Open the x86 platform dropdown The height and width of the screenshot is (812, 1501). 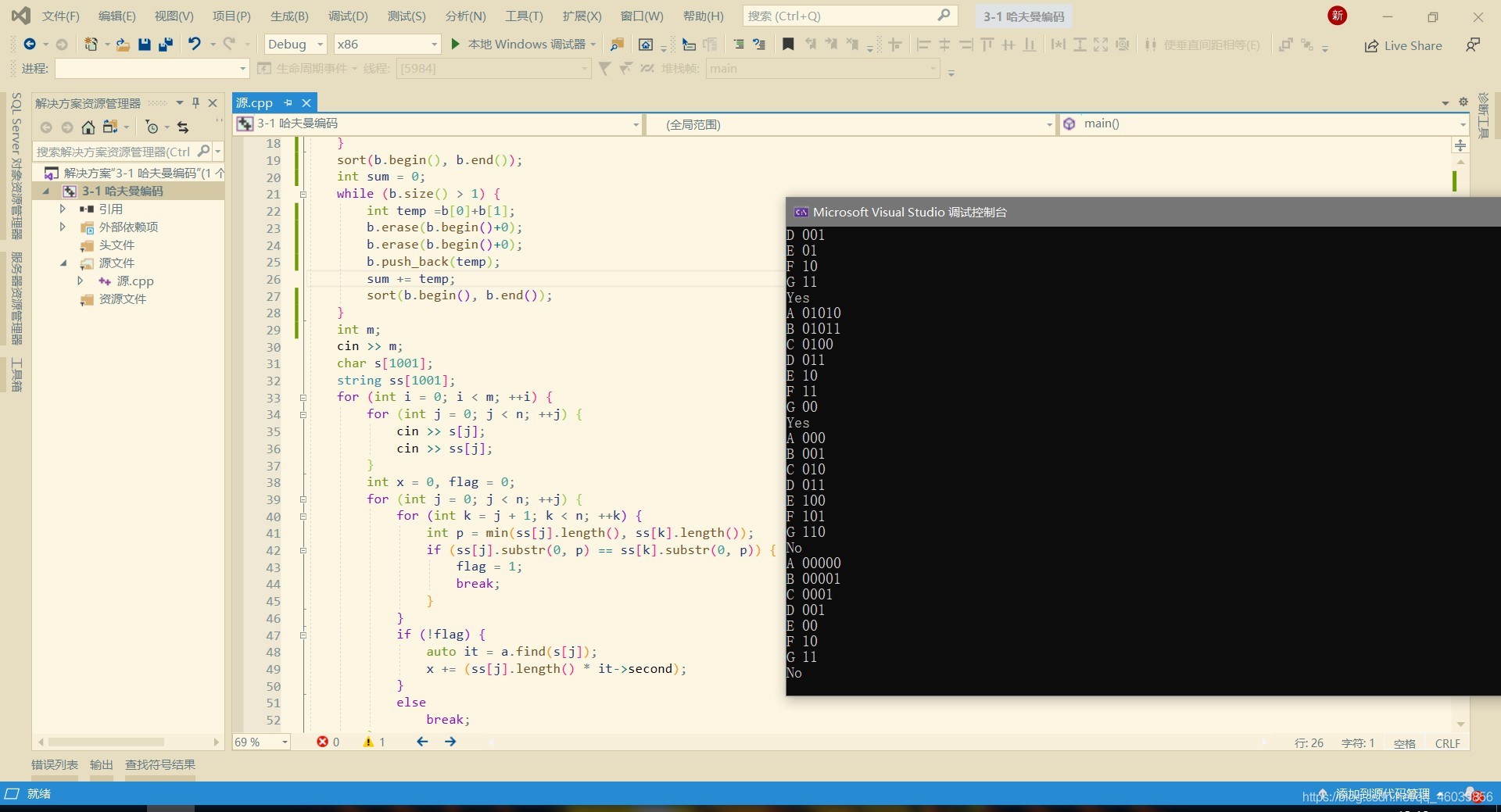point(387,45)
